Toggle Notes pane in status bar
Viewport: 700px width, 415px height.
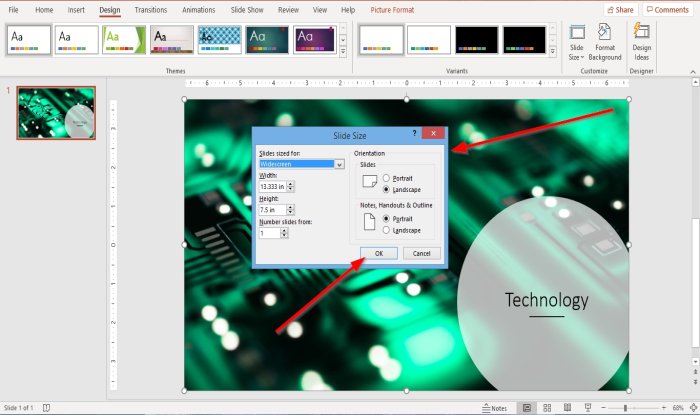[495, 408]
